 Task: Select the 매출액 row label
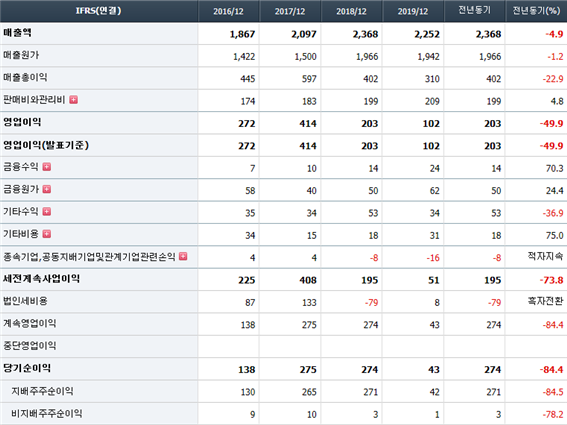click(x=17, y=33)
